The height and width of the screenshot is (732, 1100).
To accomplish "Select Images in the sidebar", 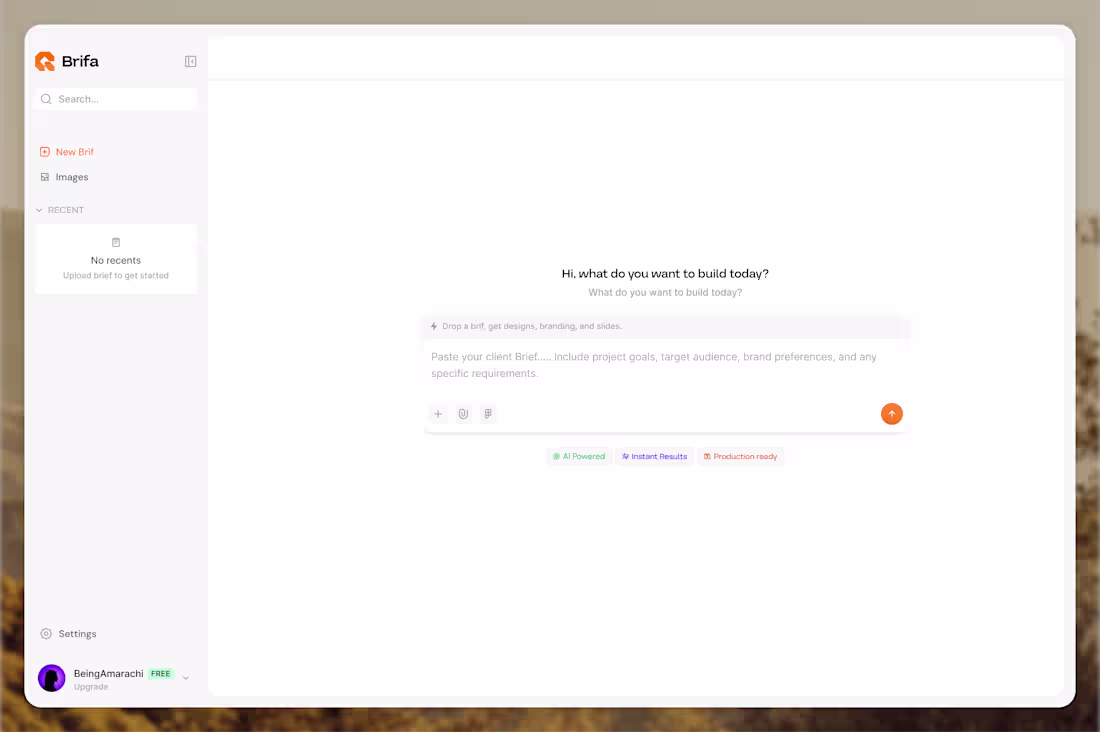I will tap(71, 176).
